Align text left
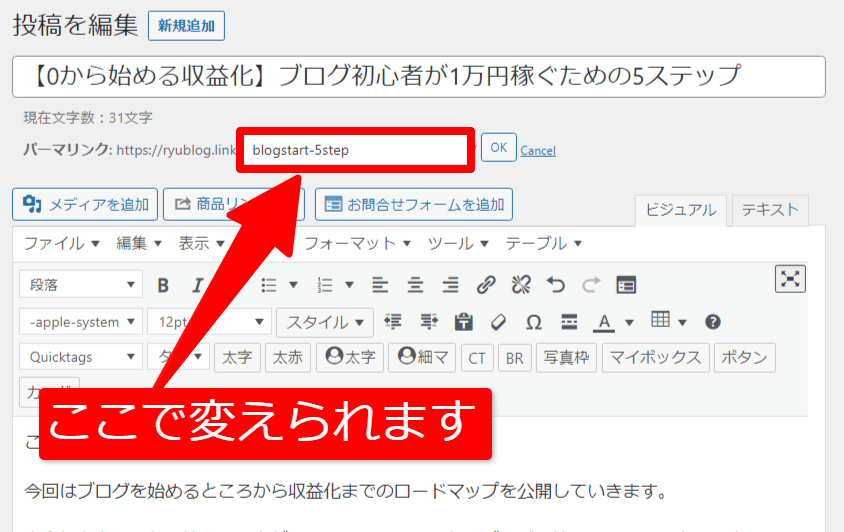Image resolution: width=844 pixels, height=532 pixels. click(x=380, y=285)
